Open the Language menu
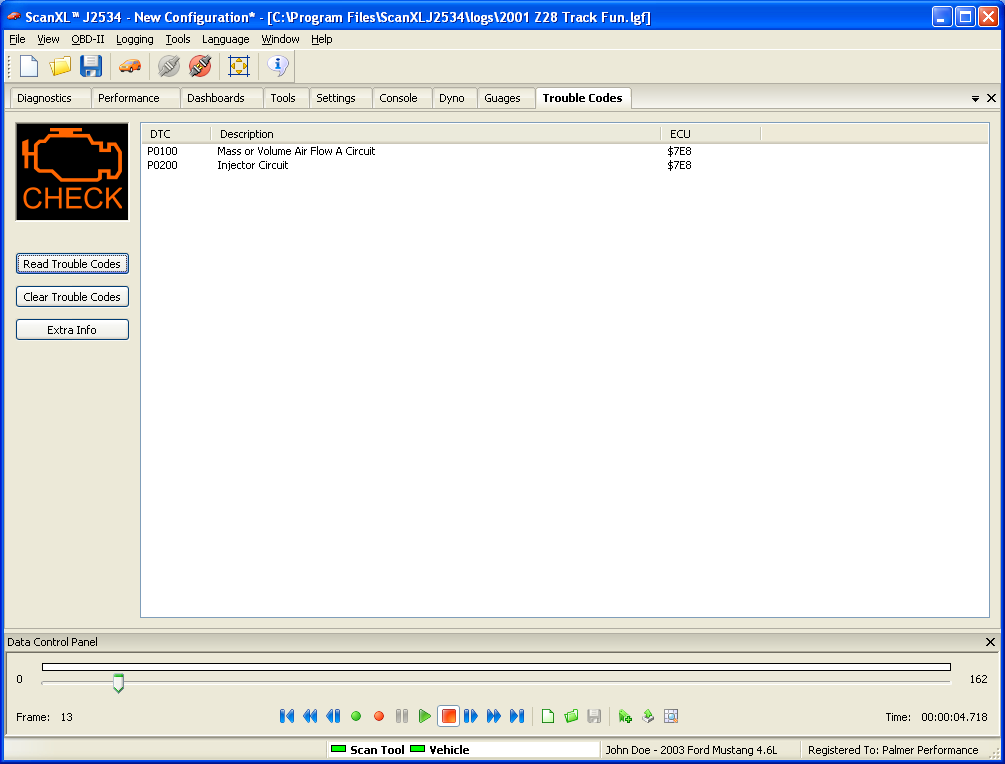 (226, 39)
